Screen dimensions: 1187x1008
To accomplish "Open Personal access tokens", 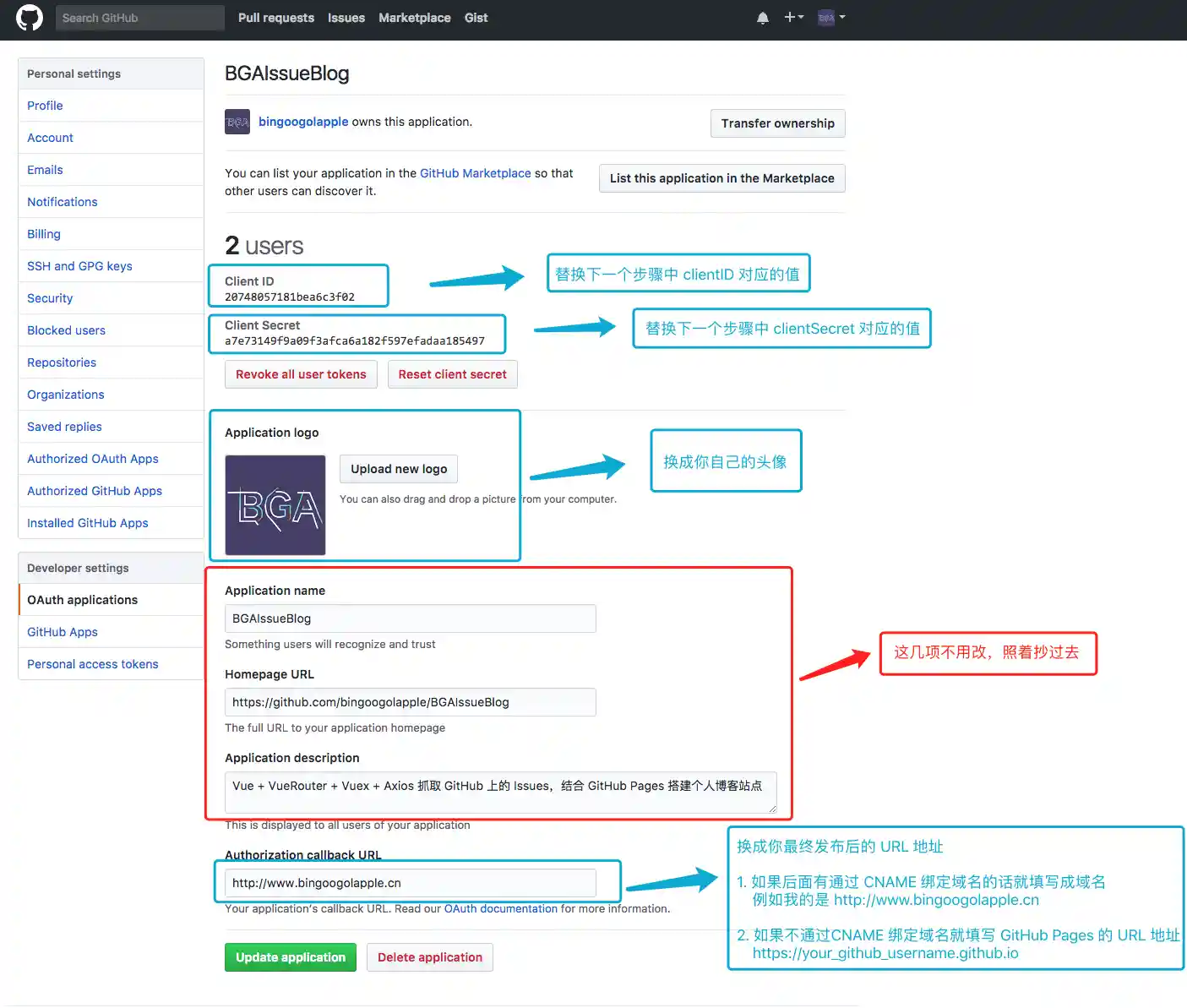I will point(111,664).
